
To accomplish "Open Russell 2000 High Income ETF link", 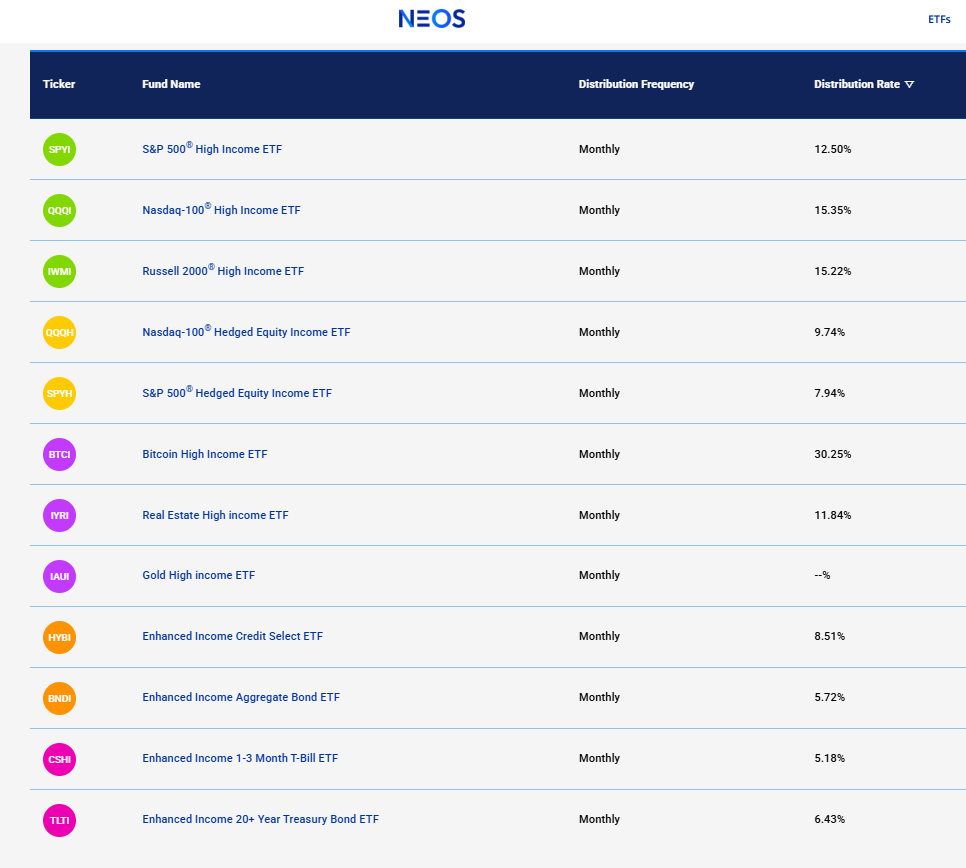I will 223,270.
